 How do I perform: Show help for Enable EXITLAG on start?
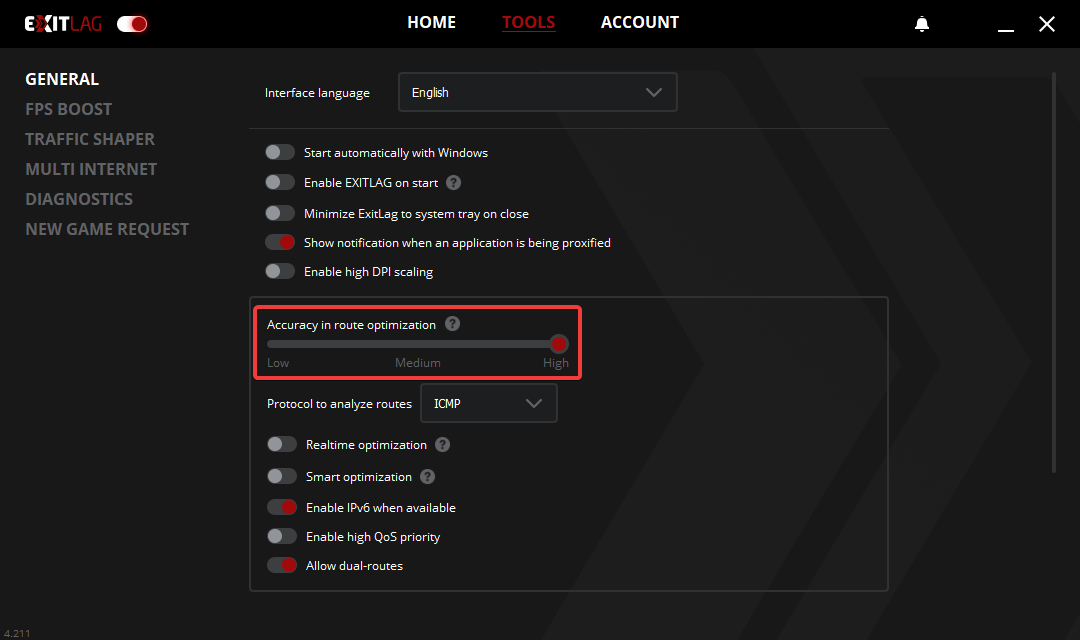[x=453, y=183]
